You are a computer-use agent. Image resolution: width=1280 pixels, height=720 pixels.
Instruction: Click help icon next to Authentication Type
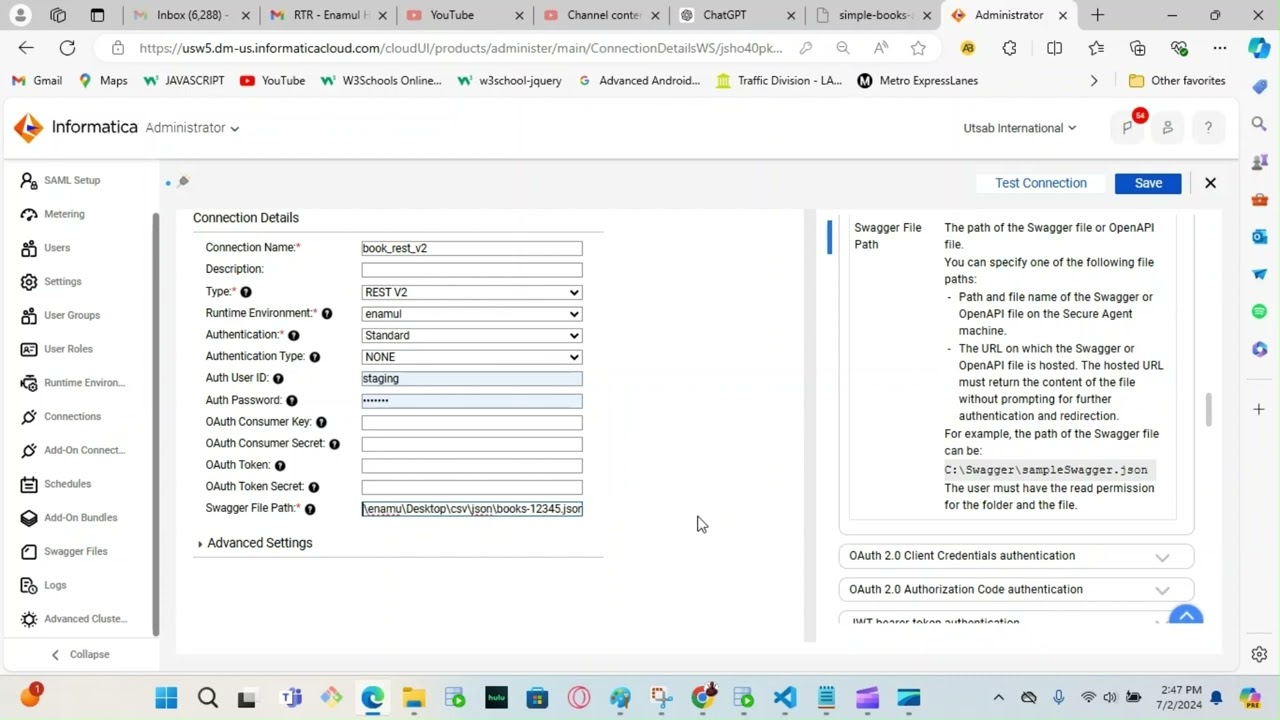pyautogui.click(x=315, y=357)
